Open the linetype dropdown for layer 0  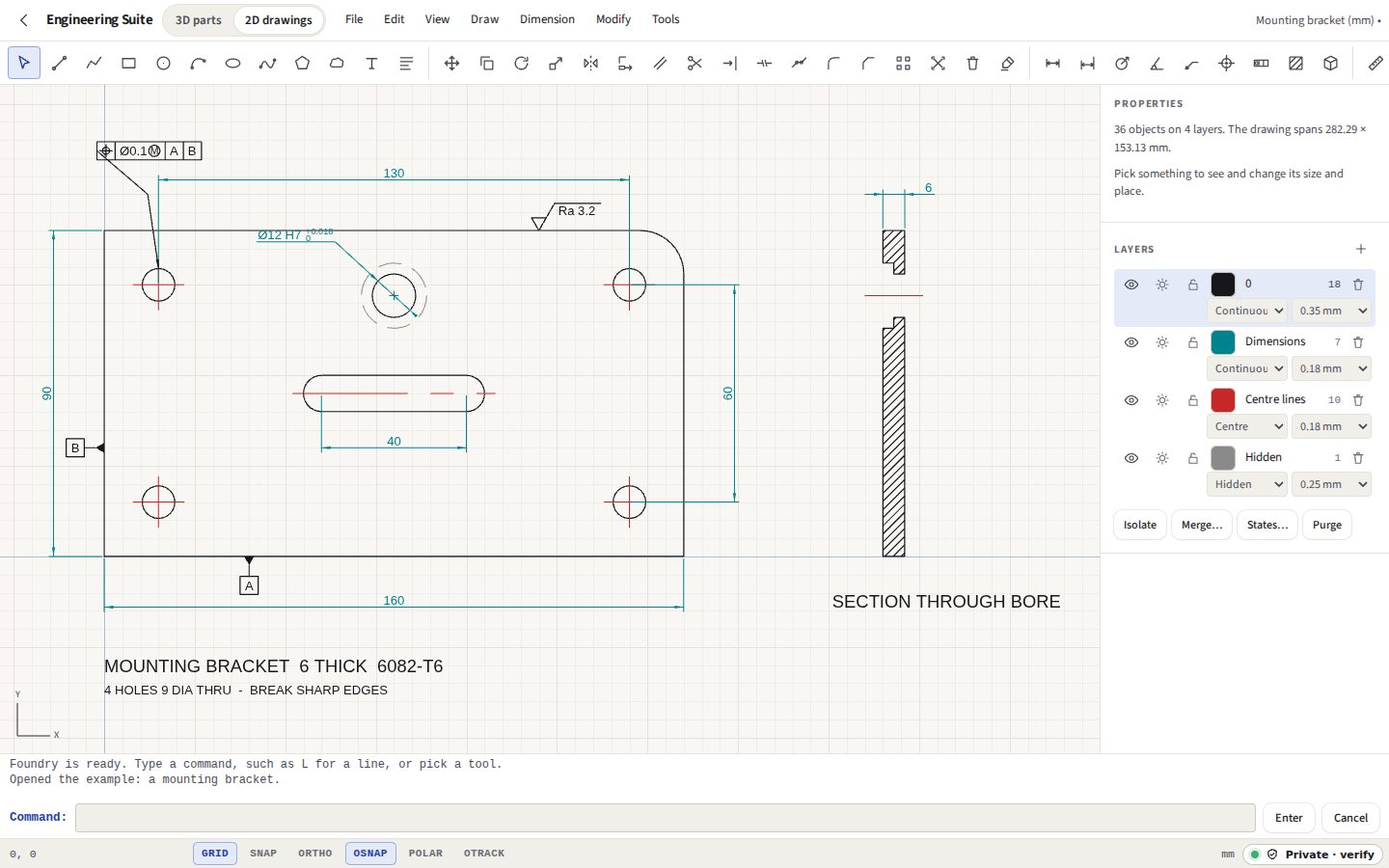point(1247,311)
